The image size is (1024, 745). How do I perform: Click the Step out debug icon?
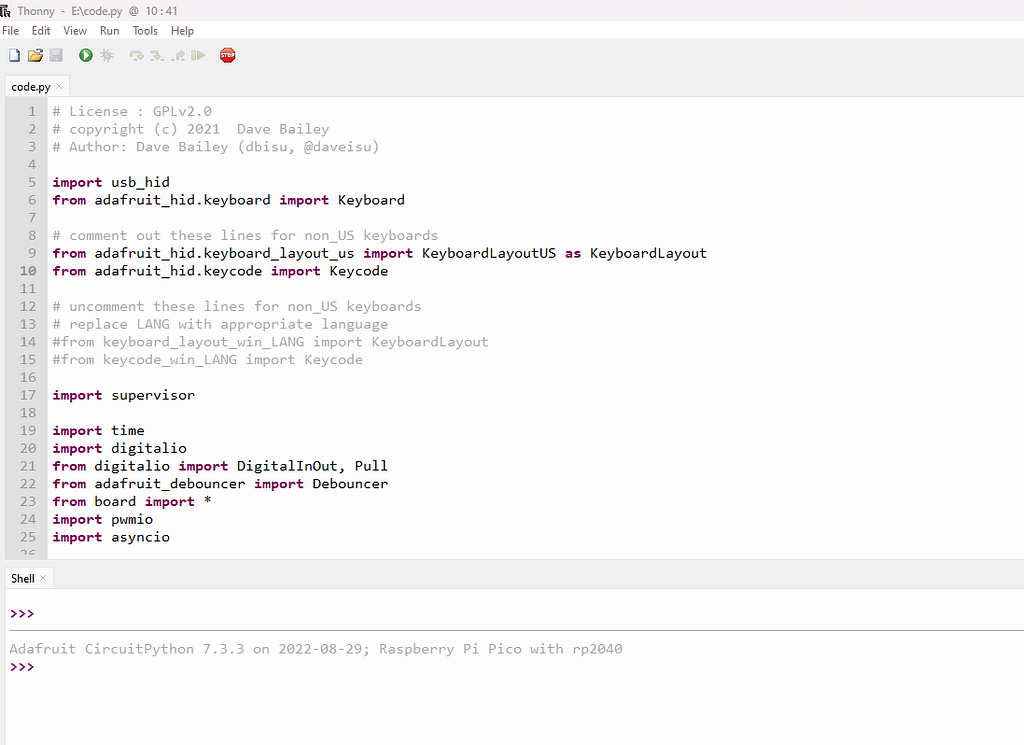(x=178, y=55)
